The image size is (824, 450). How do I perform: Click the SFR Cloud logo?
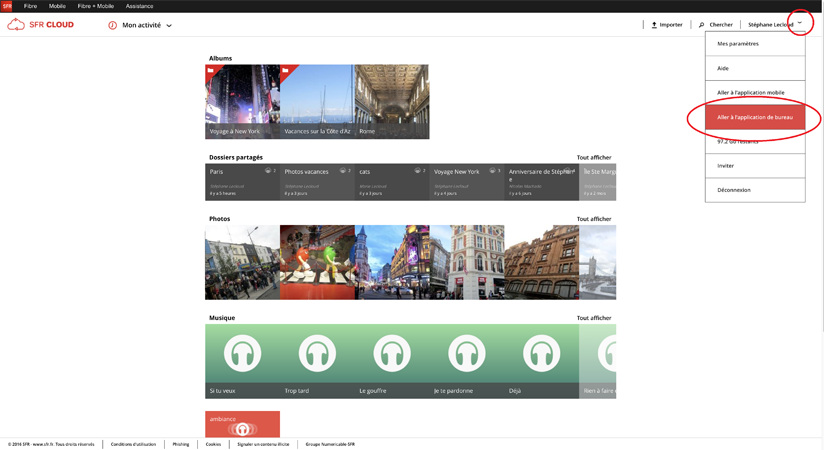tap(40, 25)
